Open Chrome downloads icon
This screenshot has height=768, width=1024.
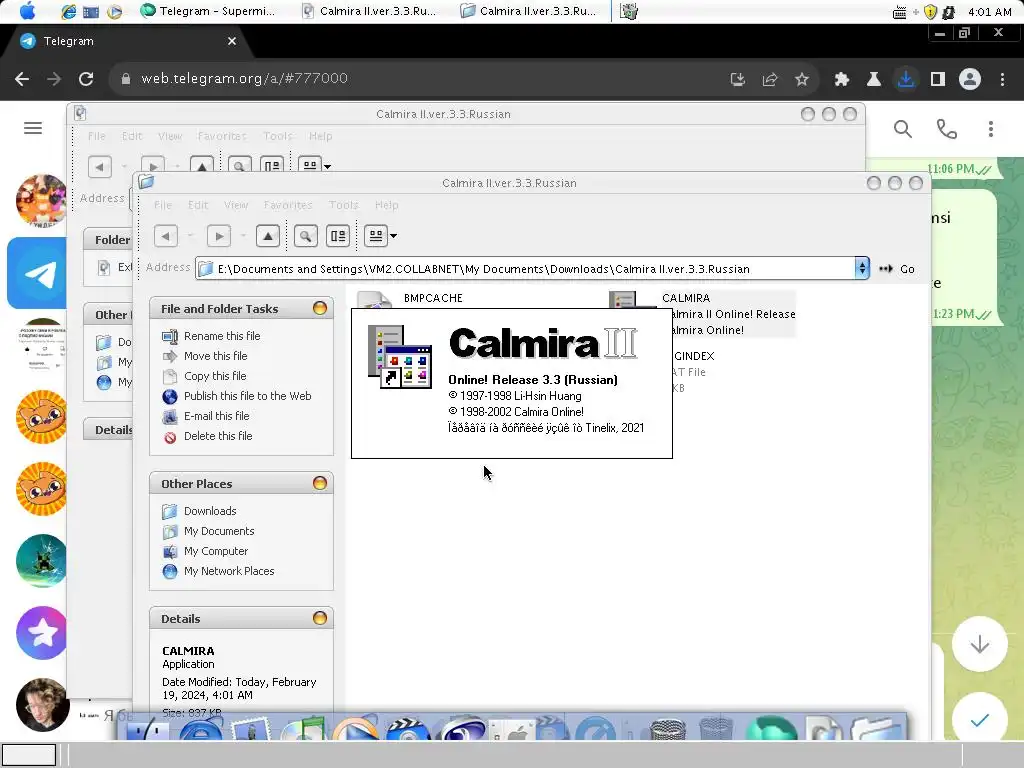[x=905, y=79]
